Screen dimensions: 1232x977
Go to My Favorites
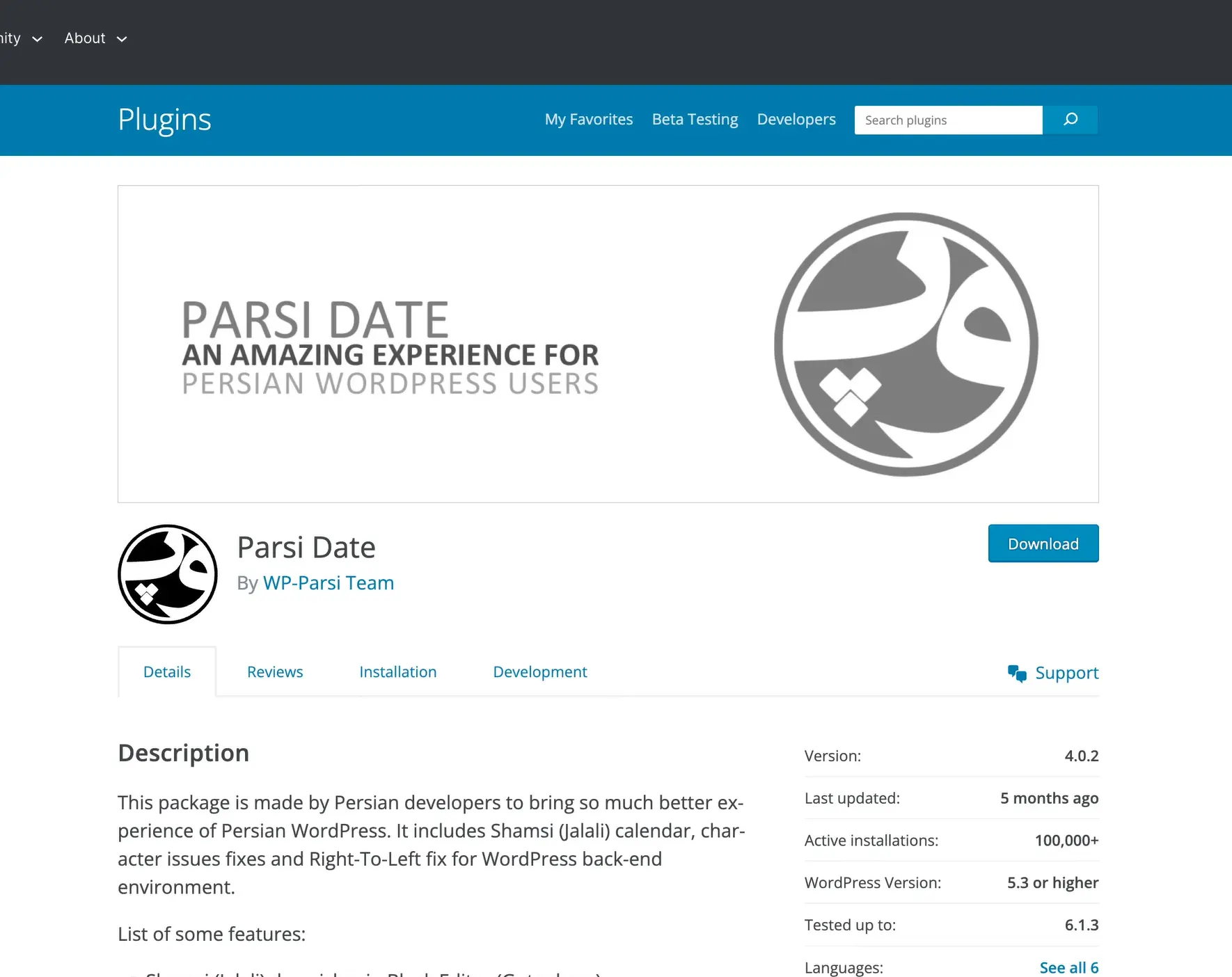[x=588, y=120]
